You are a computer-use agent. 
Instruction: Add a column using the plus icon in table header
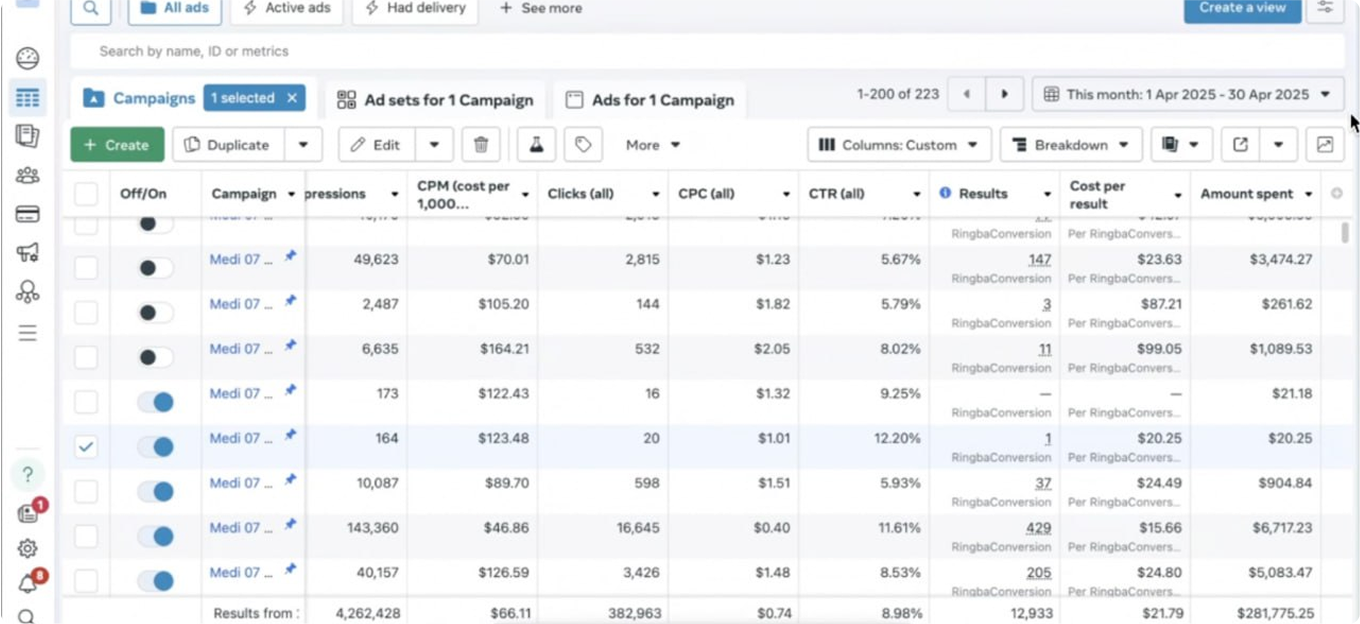coord(1337,193)
